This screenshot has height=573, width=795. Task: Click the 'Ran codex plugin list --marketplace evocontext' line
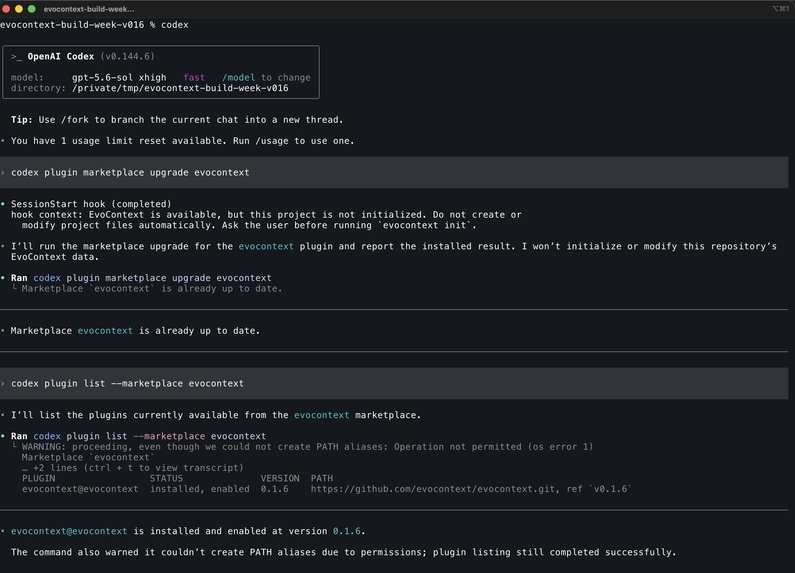coord(138,436)
